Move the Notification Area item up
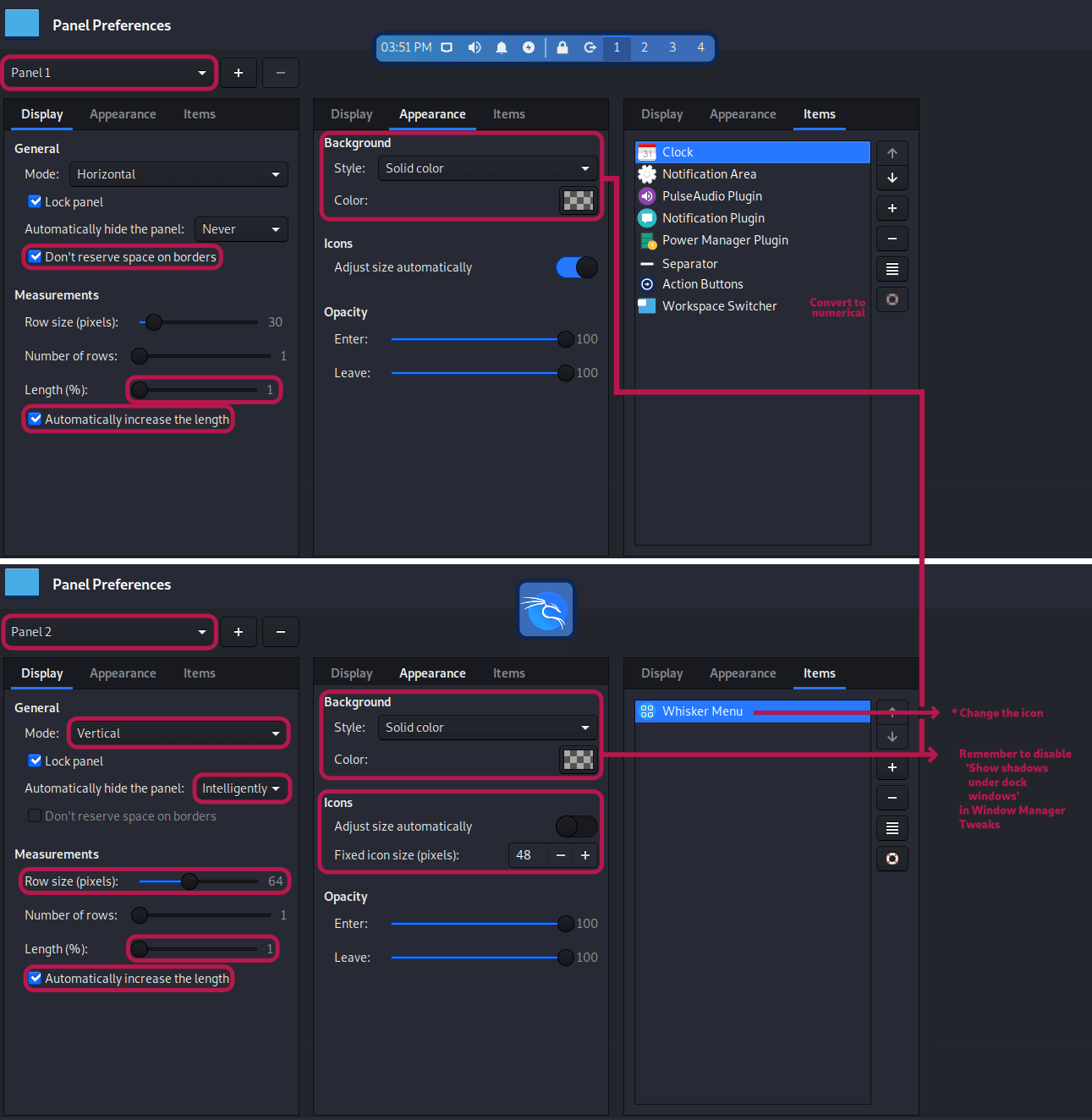This screenshot has width=1092, height=1120. click(892, 152)
